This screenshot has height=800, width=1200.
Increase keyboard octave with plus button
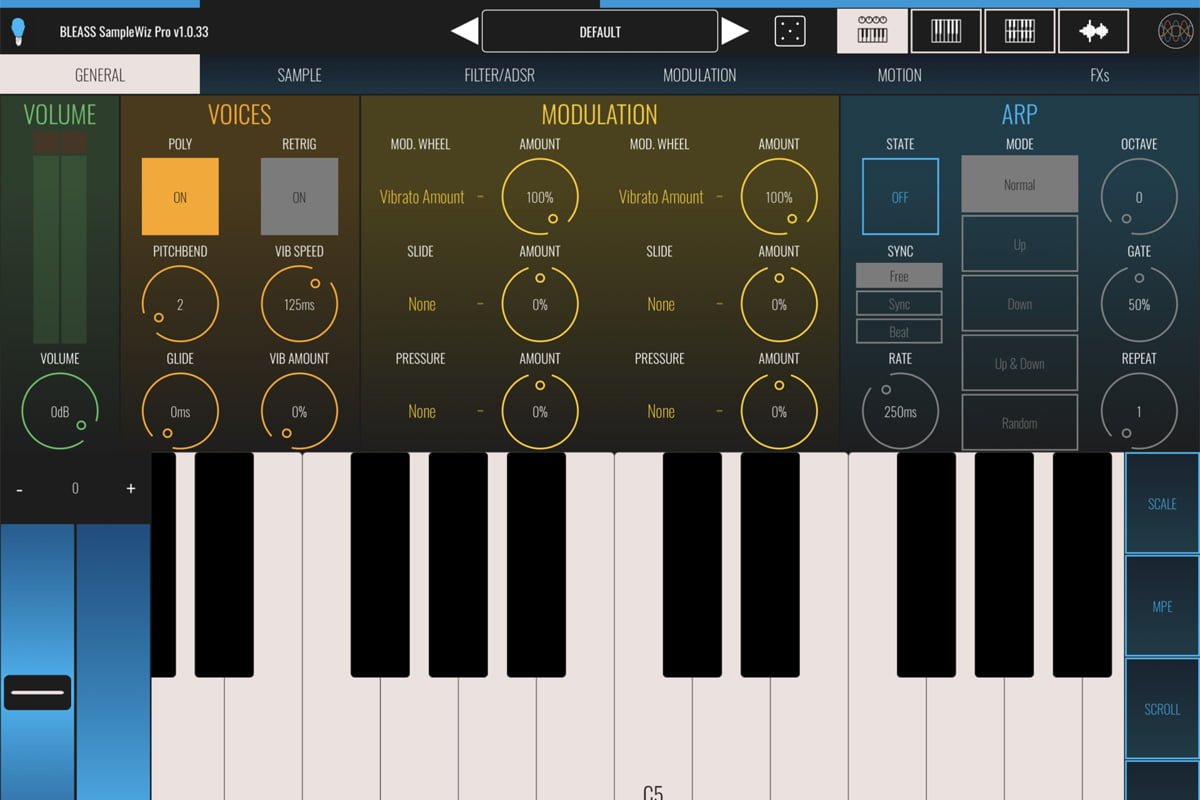(x=130, y=488)
